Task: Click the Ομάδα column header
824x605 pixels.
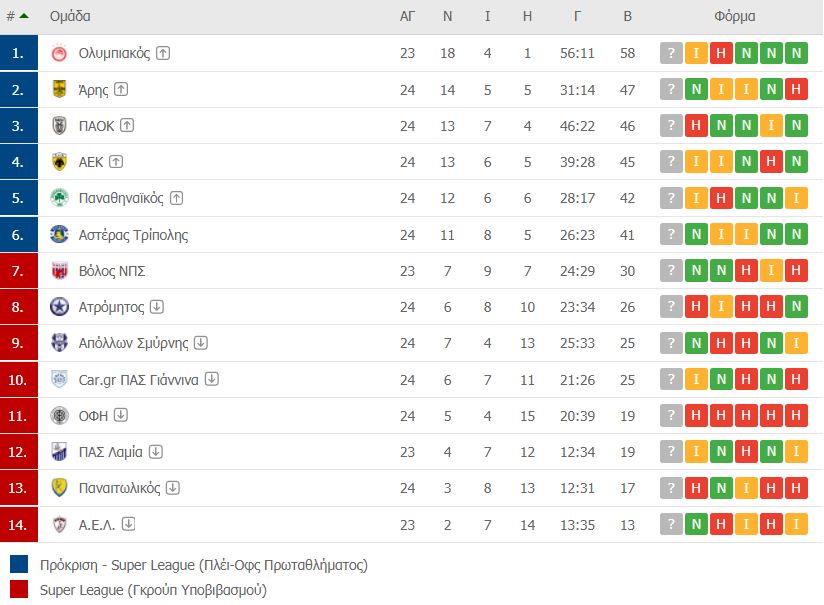Action: pos(70,16)
